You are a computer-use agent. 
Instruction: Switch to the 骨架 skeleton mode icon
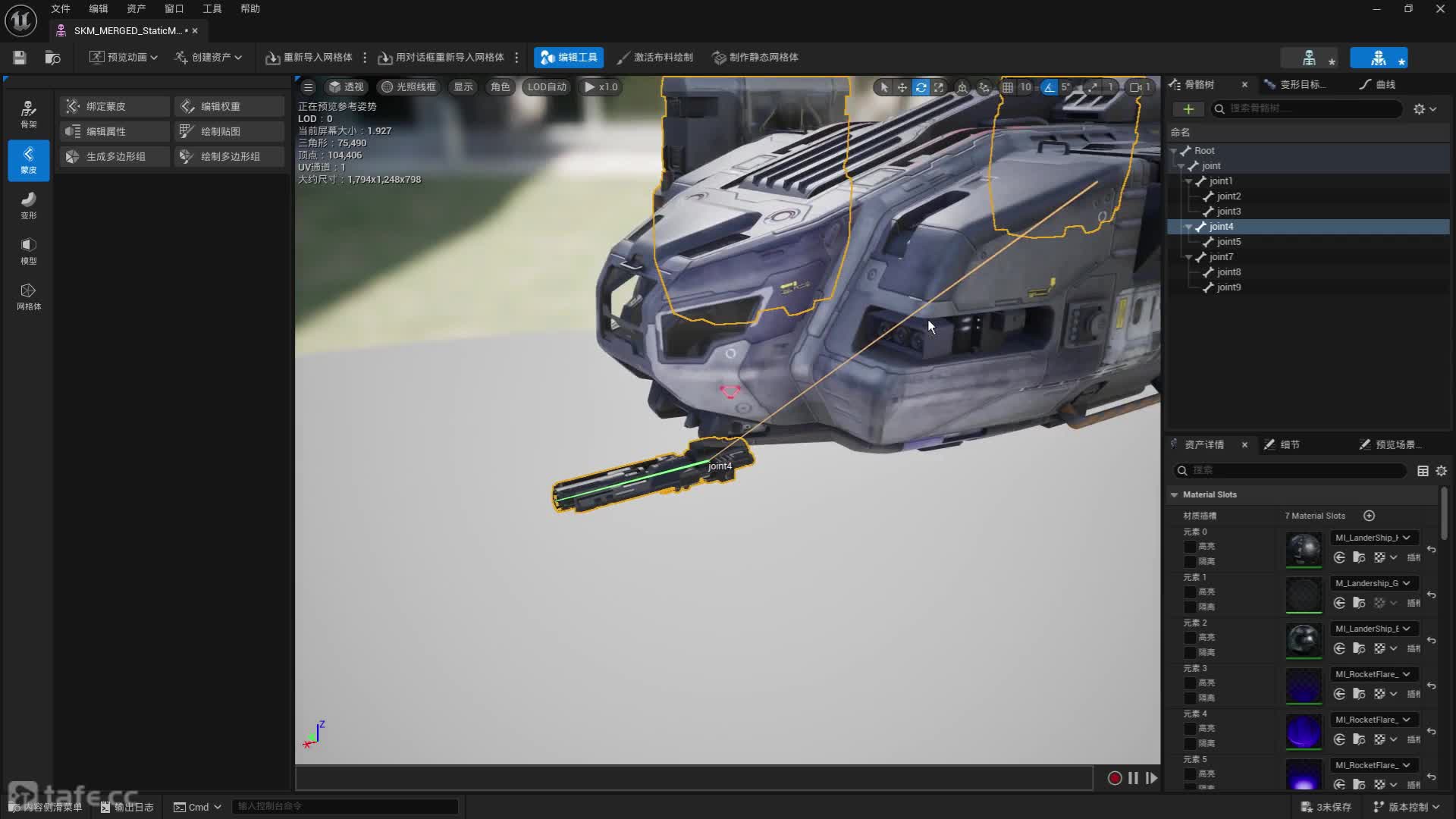(28, 115)
